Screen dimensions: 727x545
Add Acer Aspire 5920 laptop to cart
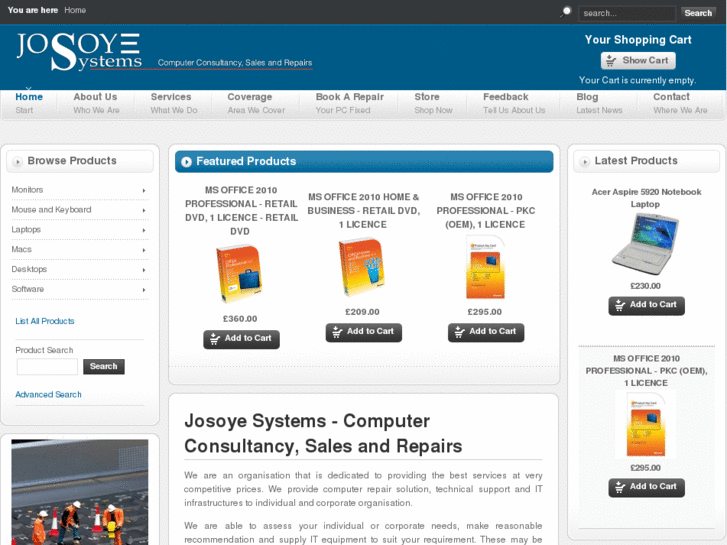click(646, 306)
